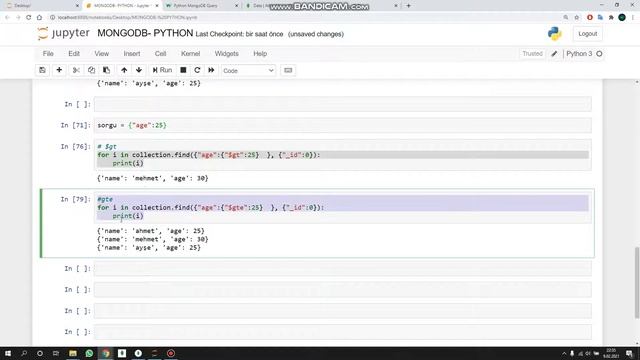640x360 pixels.
Task: Click the empty cell above In [71]
Action: [342, 104]
